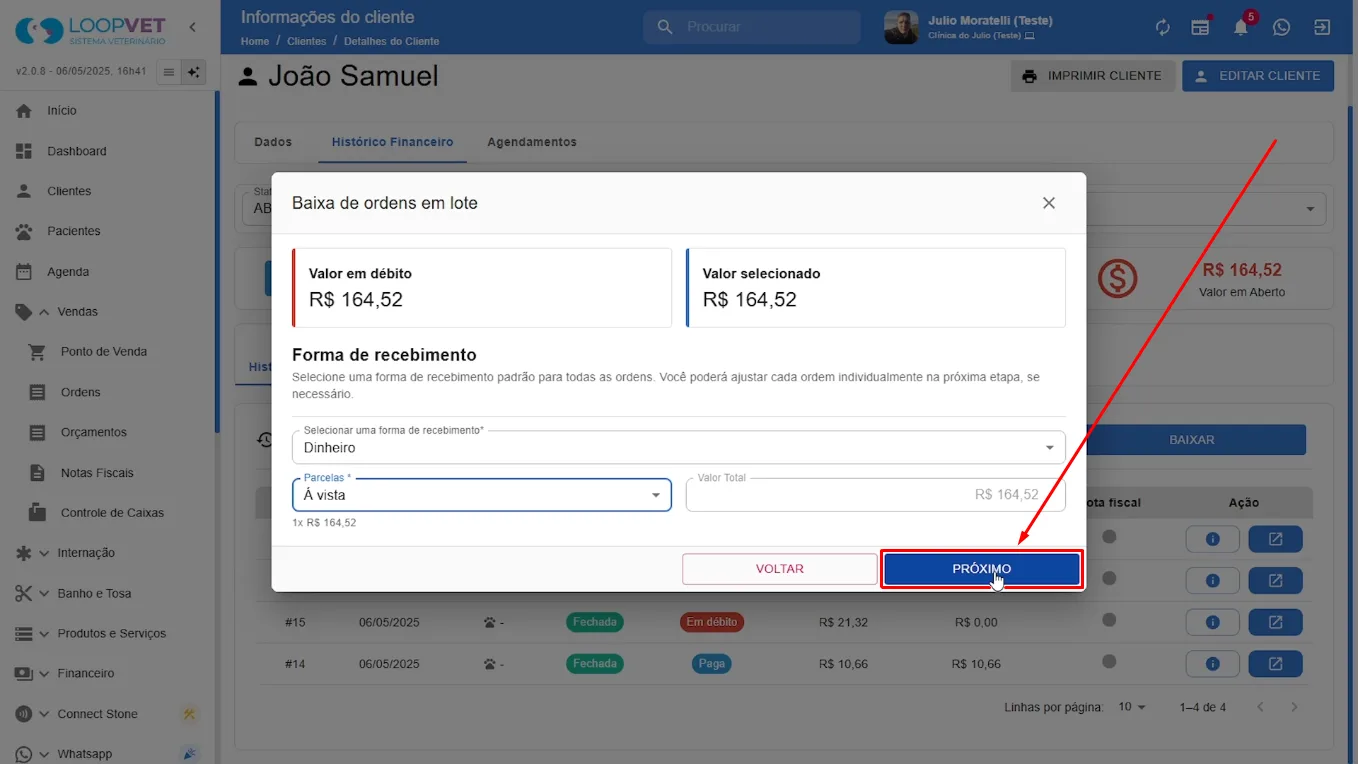The width and height of the screenshot is (1358, 764).
Task: Open notifications bell with badge 5
Action: 1241,27
